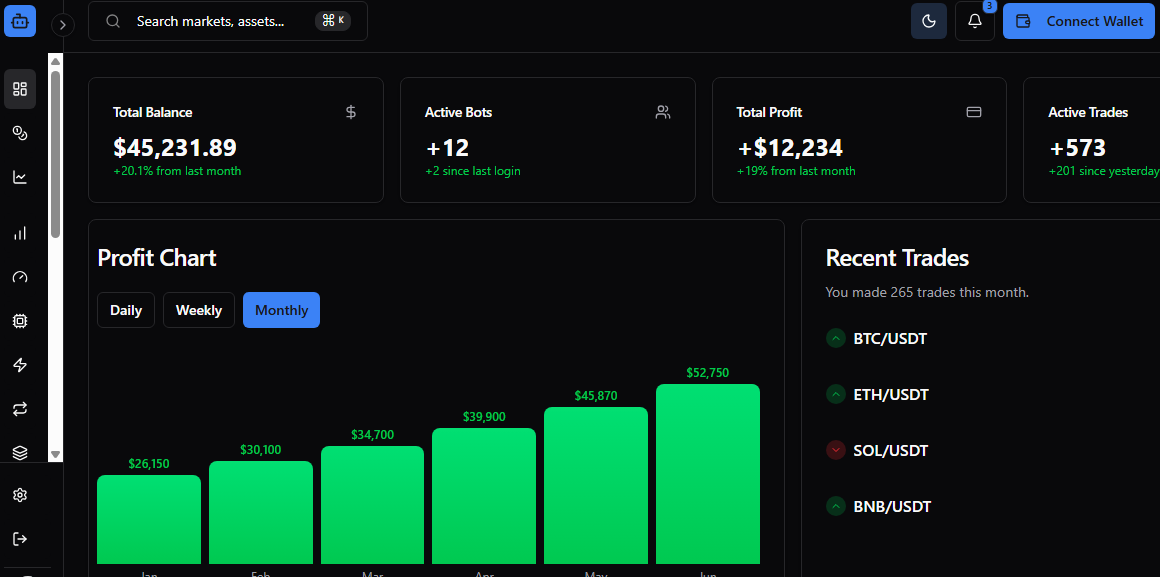Open the line chart icon in sidebar

pos(20,178)
